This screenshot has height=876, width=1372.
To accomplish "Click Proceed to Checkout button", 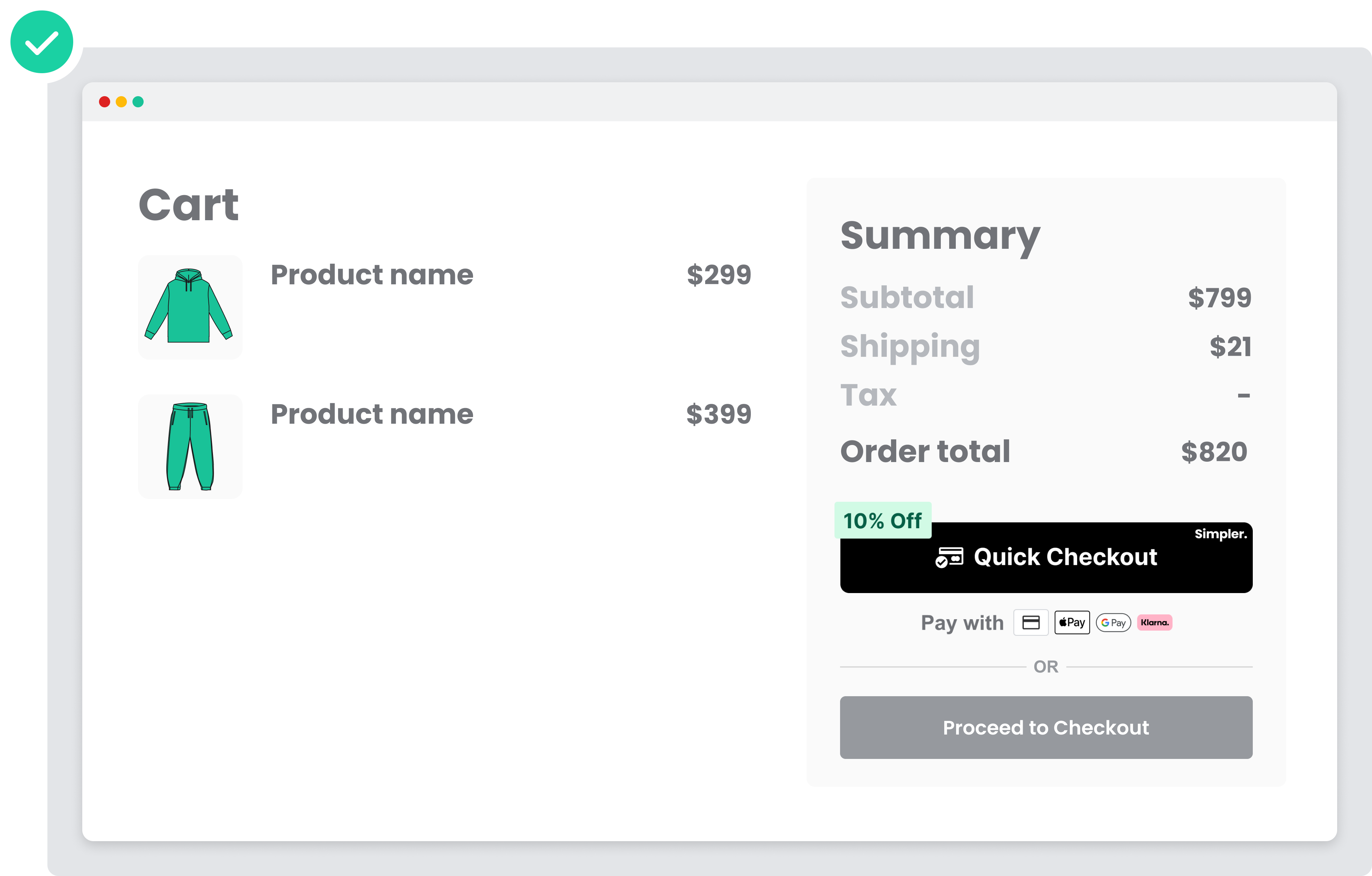I will (1046, 727).
